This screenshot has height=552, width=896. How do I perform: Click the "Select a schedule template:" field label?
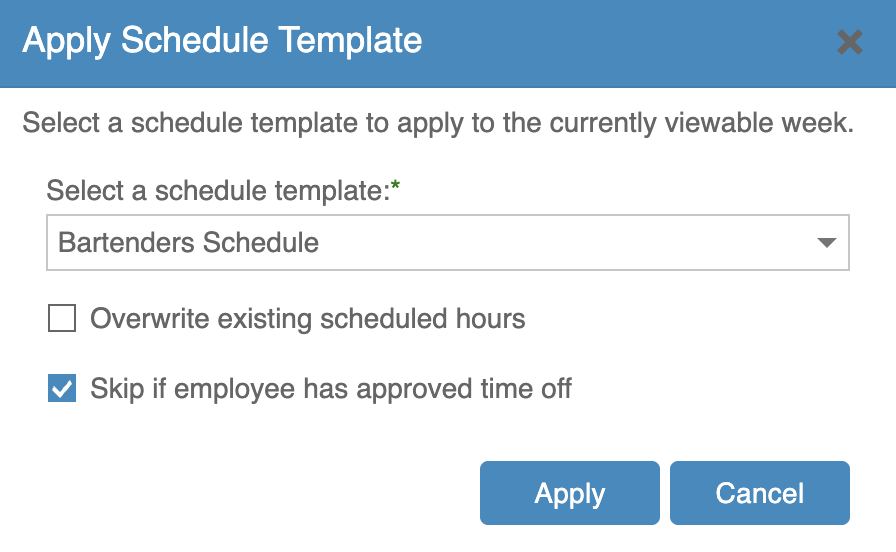coord(217,189)
